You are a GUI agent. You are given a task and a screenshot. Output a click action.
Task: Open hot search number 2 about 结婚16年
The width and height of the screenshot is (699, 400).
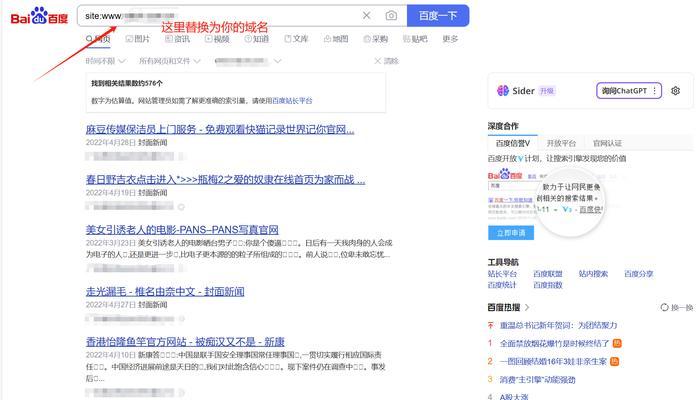[553, 362]
